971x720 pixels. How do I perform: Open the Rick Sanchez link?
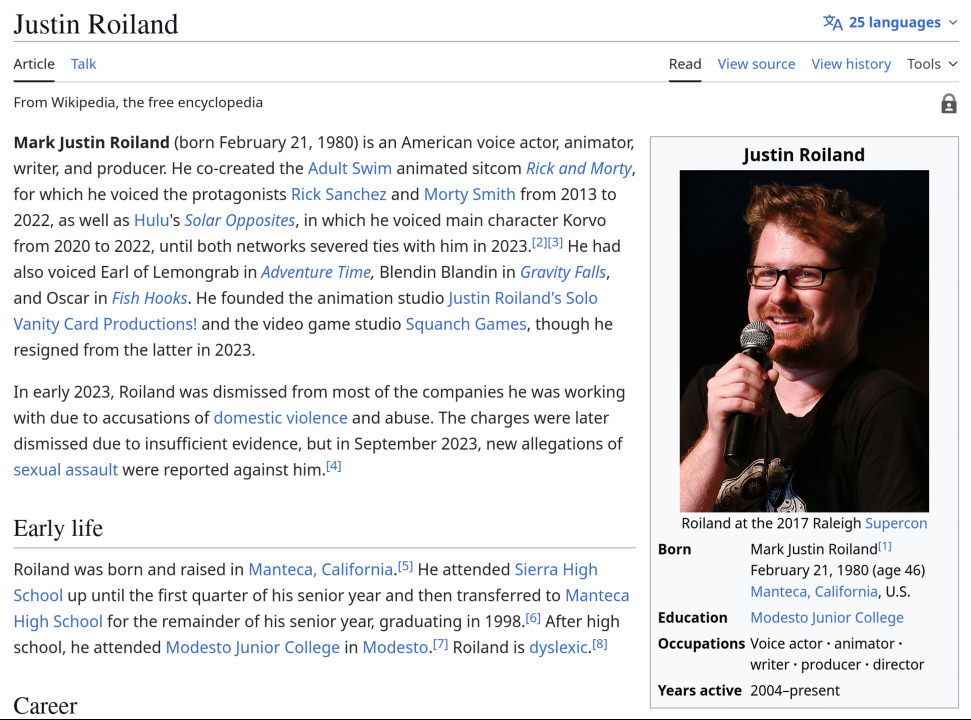pyautogui.click(x=339, y=194)
